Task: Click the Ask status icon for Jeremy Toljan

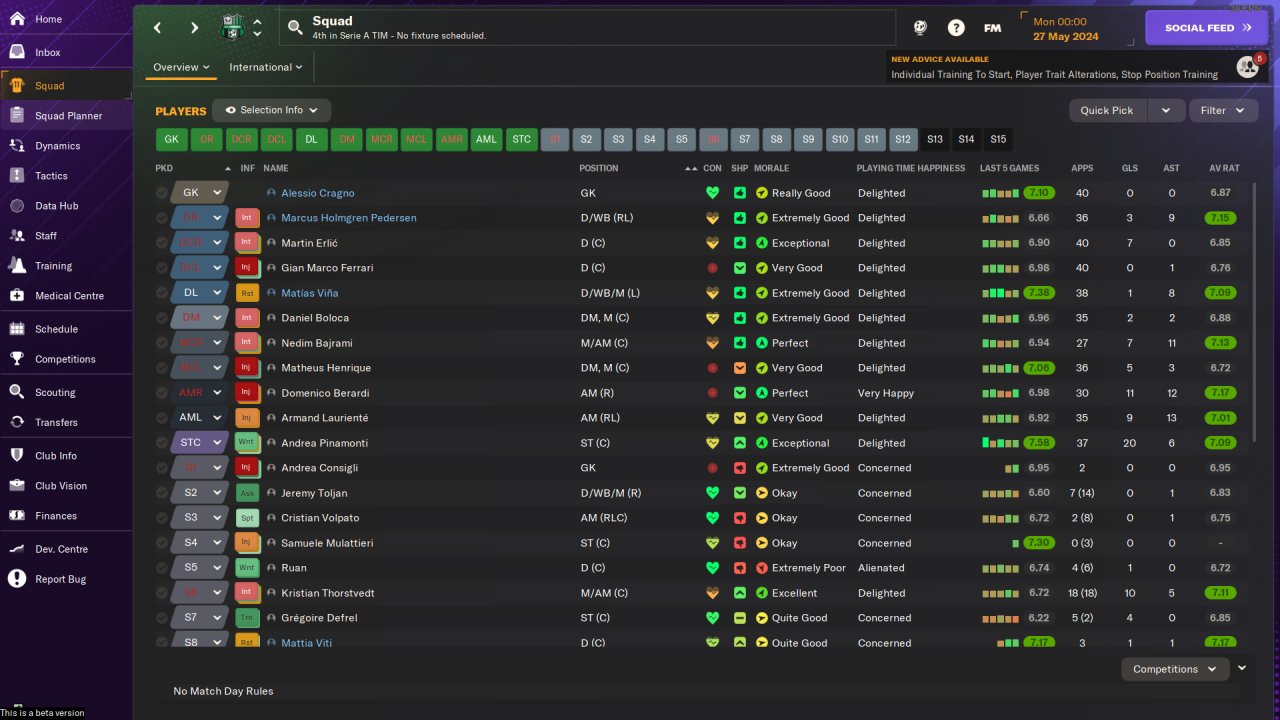Action: [247, 493]
